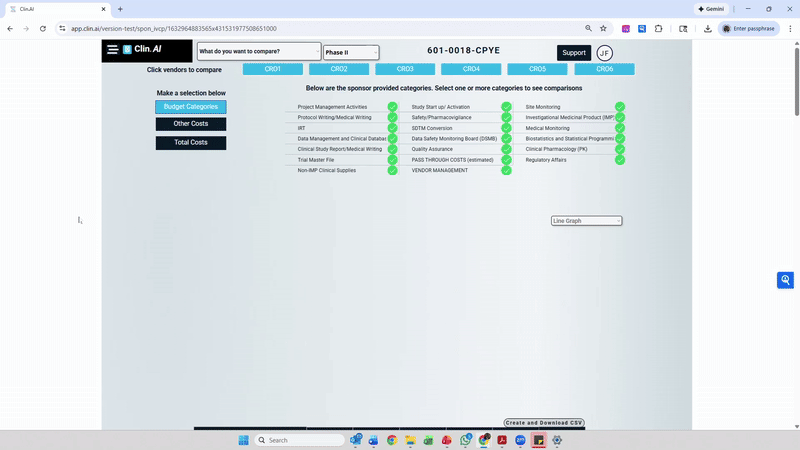This screenshot has height=450, width=800.
Task: Click the Enter passphrase profile button
Action: (748, 29)
